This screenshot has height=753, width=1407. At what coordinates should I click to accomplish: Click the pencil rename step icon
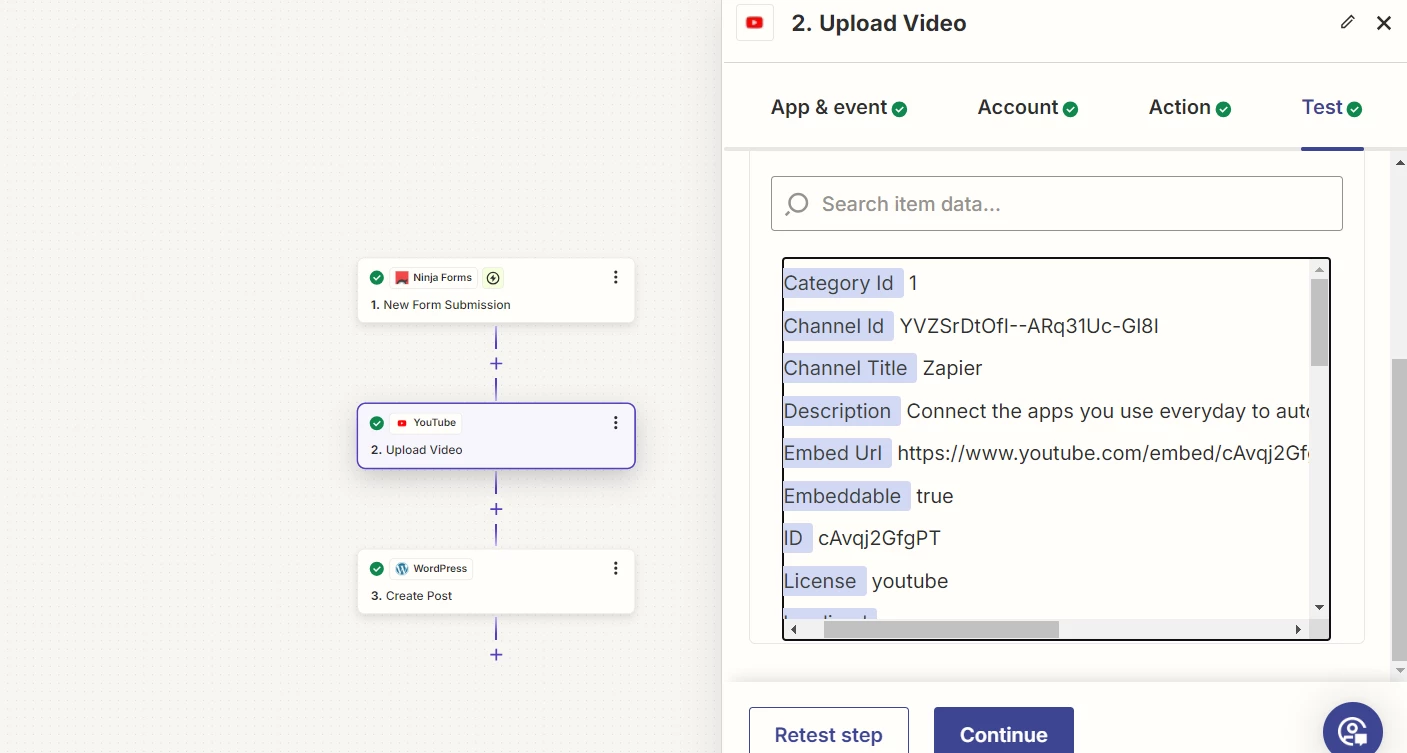(x=1348, y=22)
